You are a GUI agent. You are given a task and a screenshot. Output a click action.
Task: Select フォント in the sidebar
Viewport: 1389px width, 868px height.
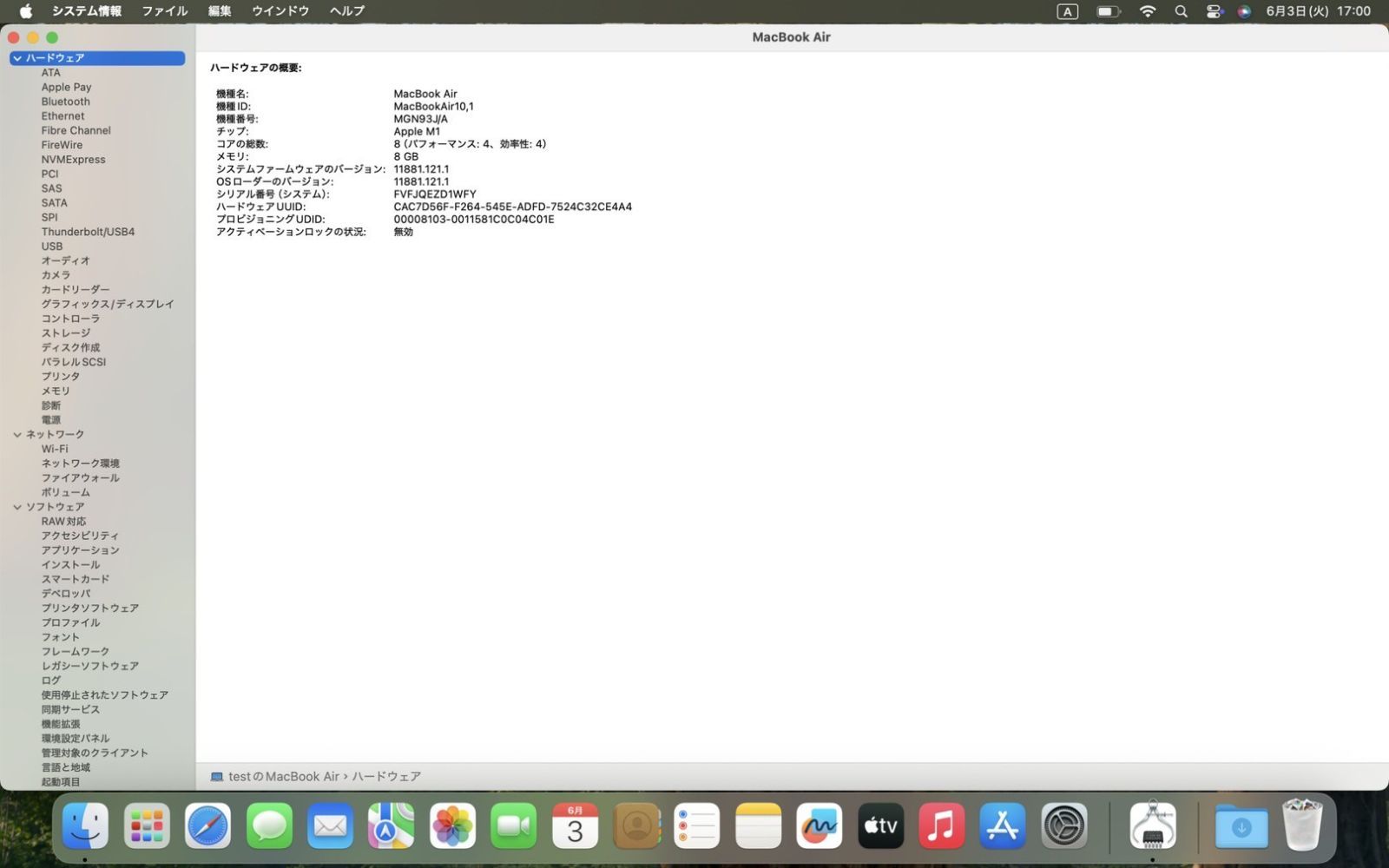[61, 637]
